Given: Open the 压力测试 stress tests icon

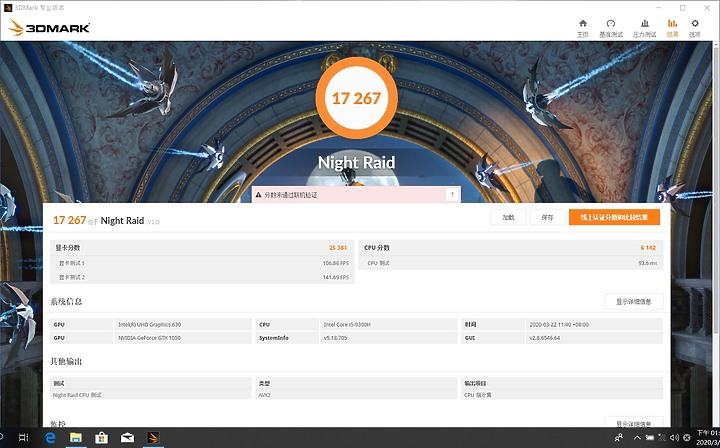Looking at the screenshot, I should pos(645,23).
